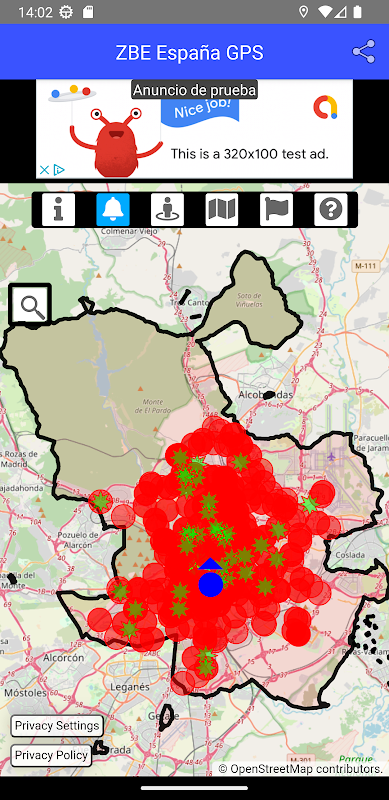Tap the Anuncio de prueba label
389x800 pixels.
coord(194,90)
